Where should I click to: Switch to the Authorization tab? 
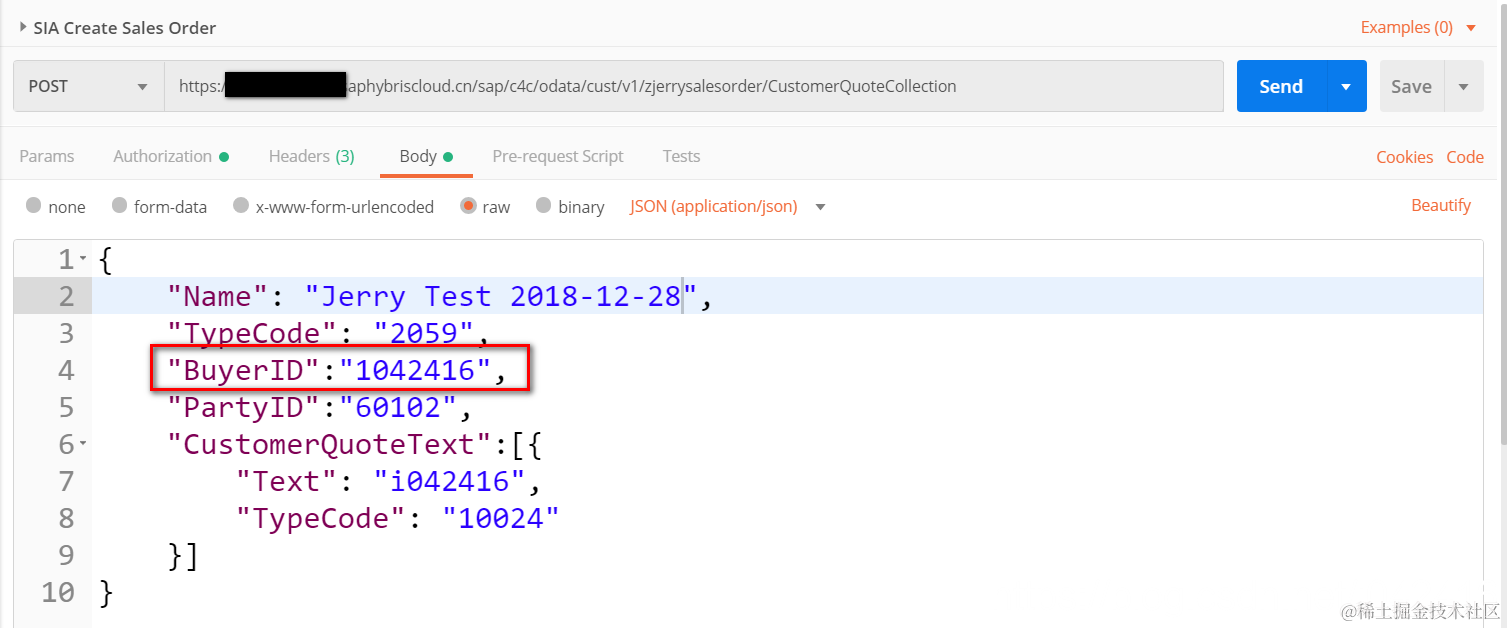coord(171,156)
